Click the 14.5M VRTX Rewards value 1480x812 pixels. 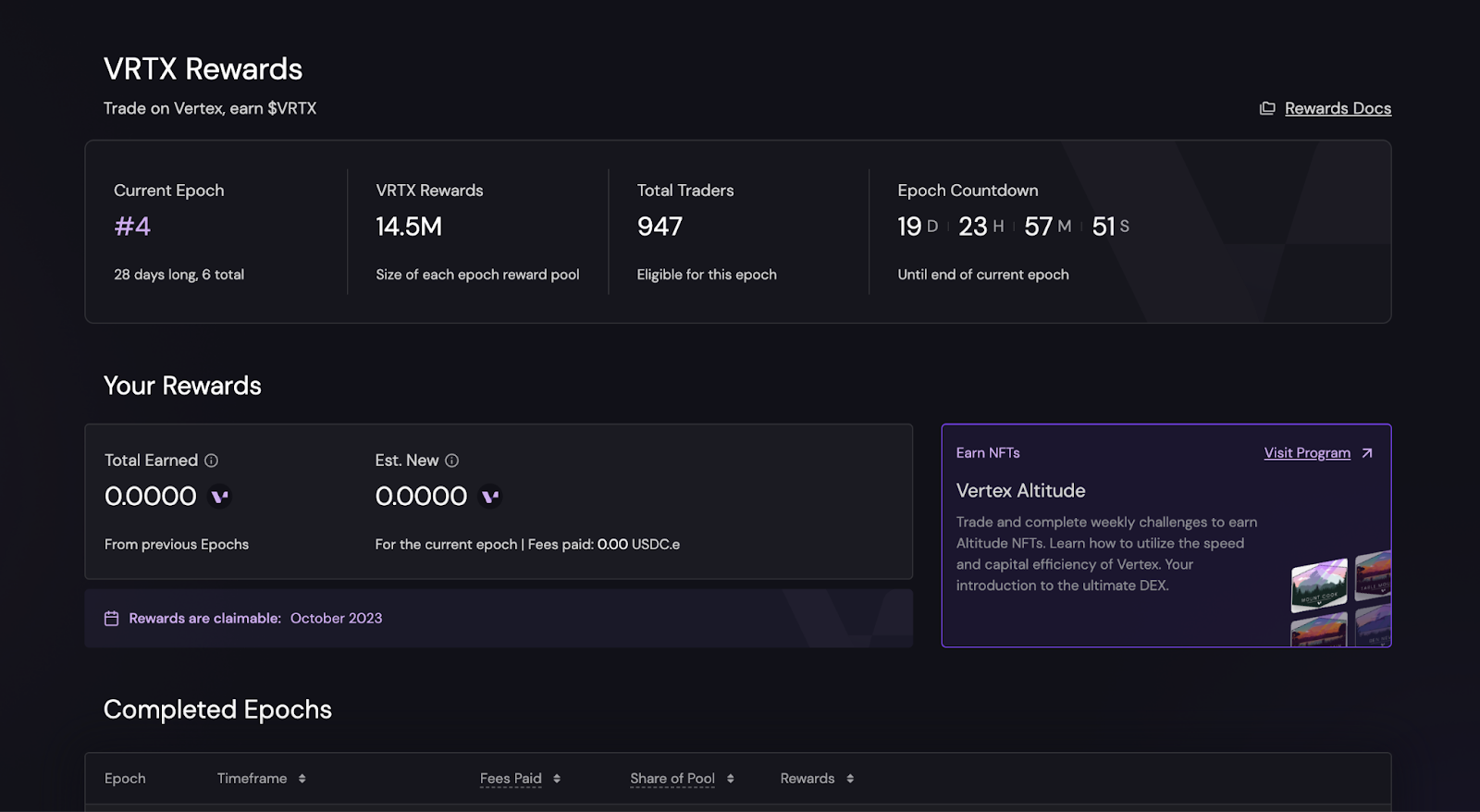pyautogui.click(x=409, y=227)
